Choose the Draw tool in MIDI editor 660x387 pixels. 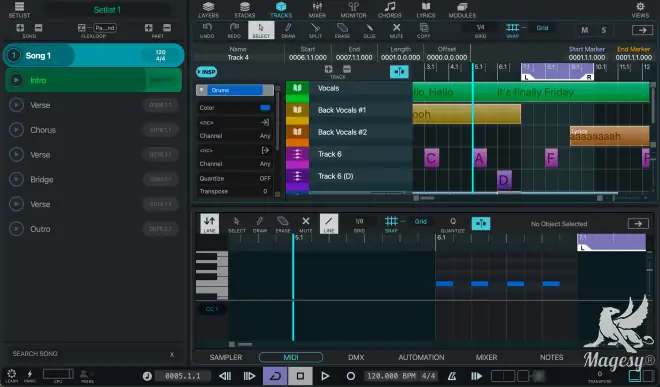pyautogui.click(x=260, y=224)
